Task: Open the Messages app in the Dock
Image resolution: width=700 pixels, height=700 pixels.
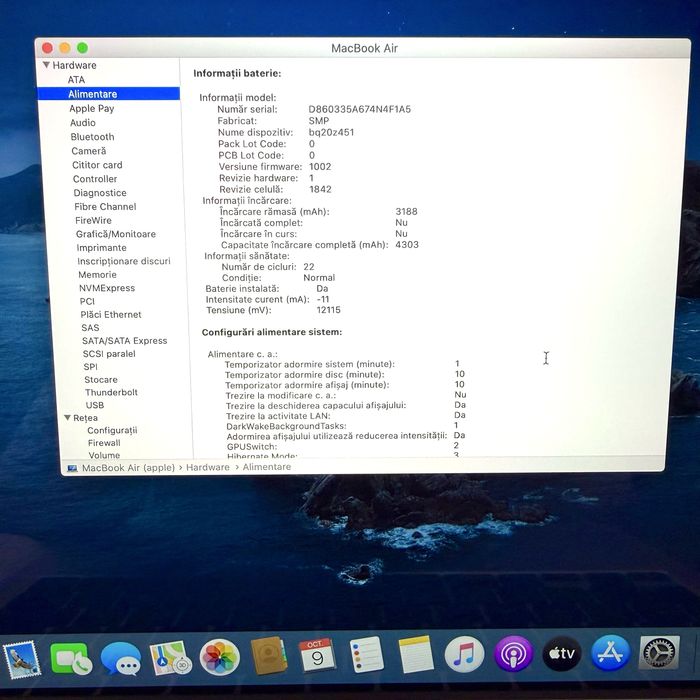Action: click(x=121, y=658)
